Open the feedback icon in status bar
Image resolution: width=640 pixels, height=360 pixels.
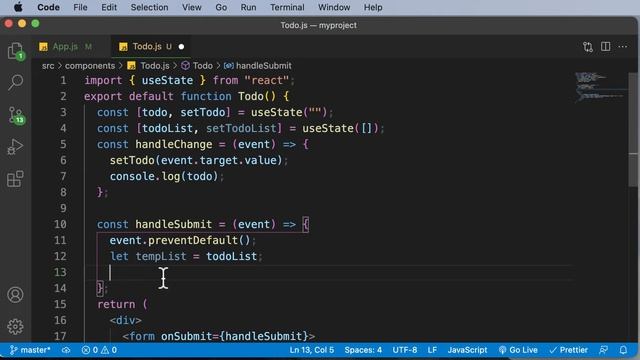tap(604, 350)
